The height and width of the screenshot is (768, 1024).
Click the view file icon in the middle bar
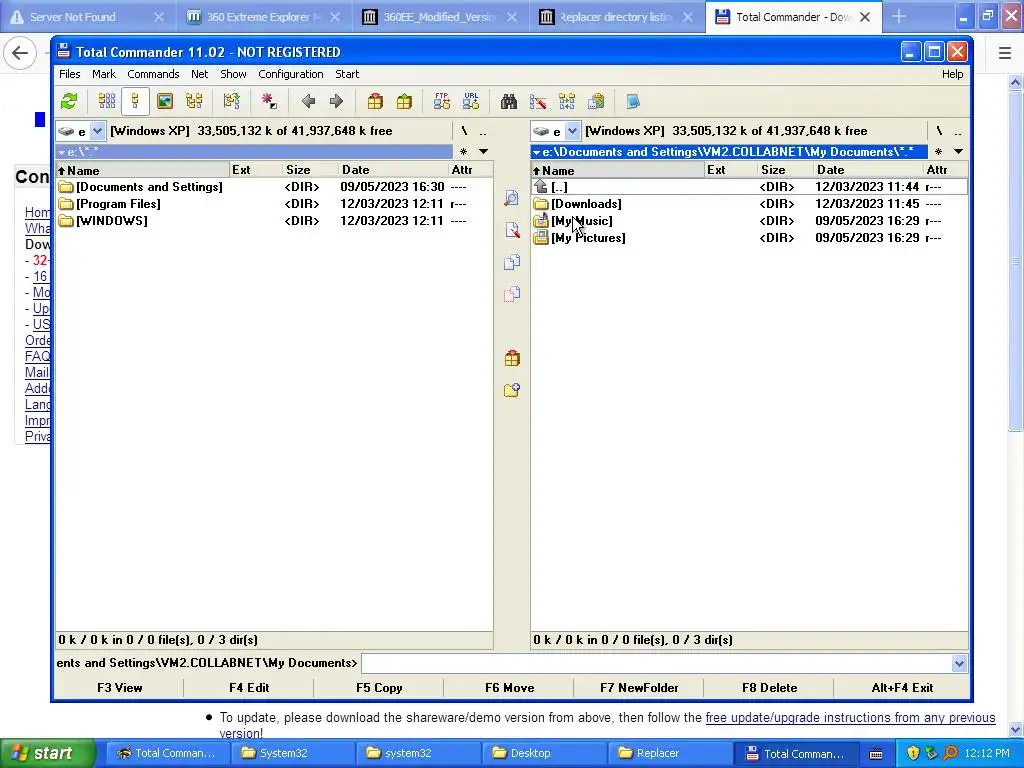pos(512,198)
